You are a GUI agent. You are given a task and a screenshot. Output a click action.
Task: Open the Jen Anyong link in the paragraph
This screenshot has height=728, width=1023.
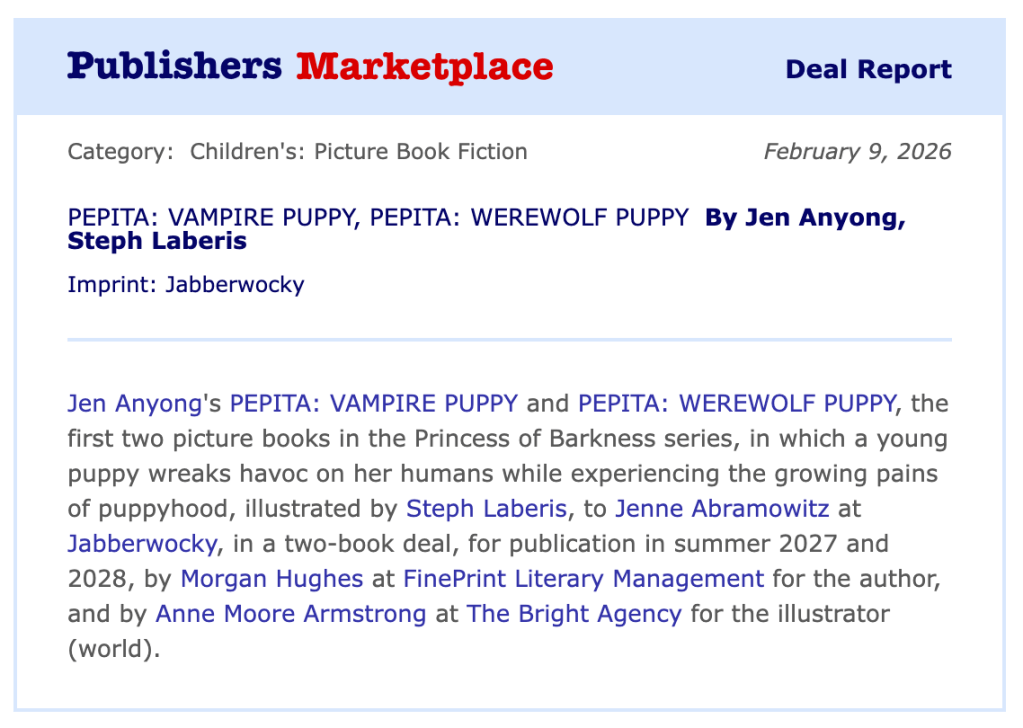coord(134,404)
